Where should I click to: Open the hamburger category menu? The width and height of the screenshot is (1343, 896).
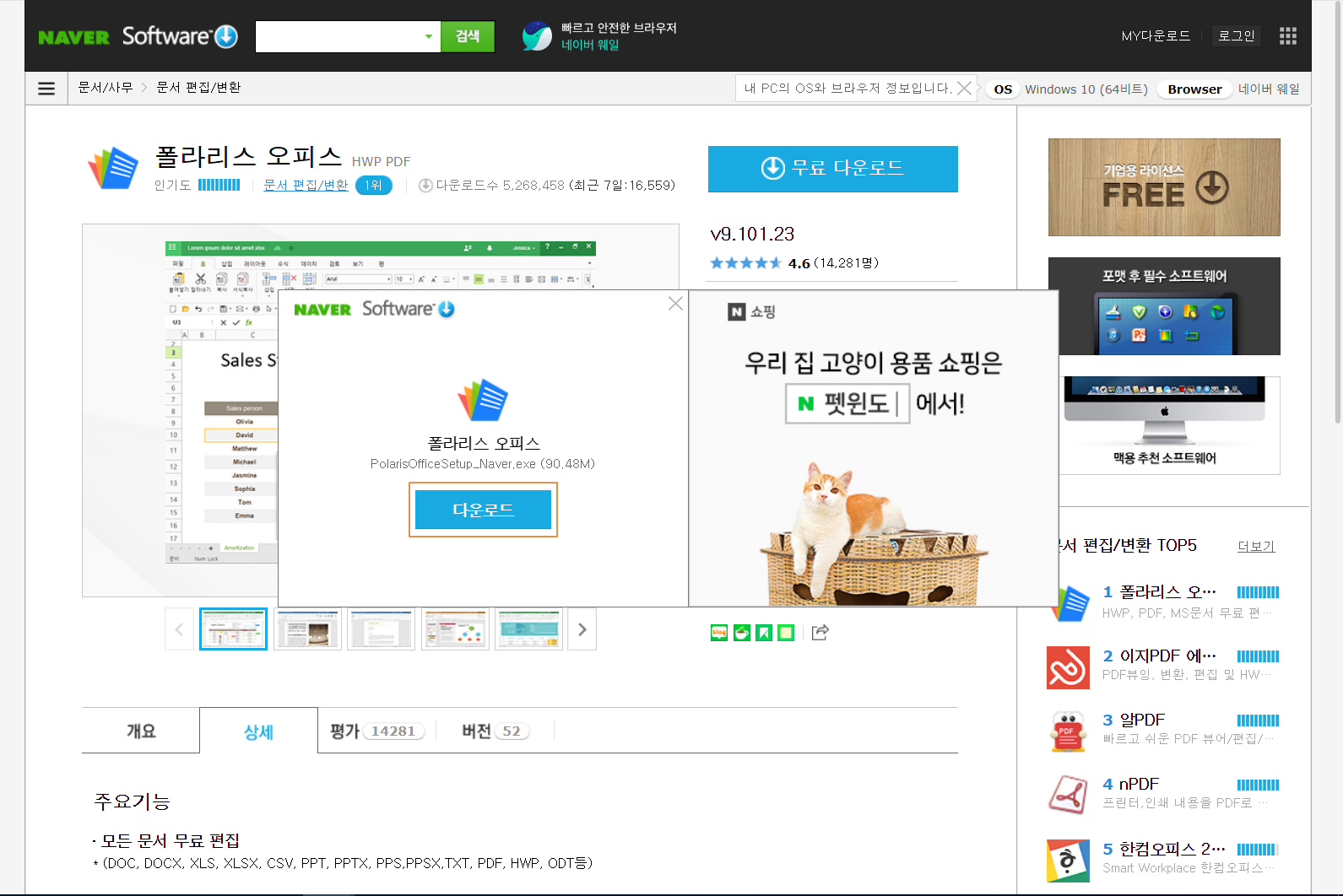click(46, 89)
